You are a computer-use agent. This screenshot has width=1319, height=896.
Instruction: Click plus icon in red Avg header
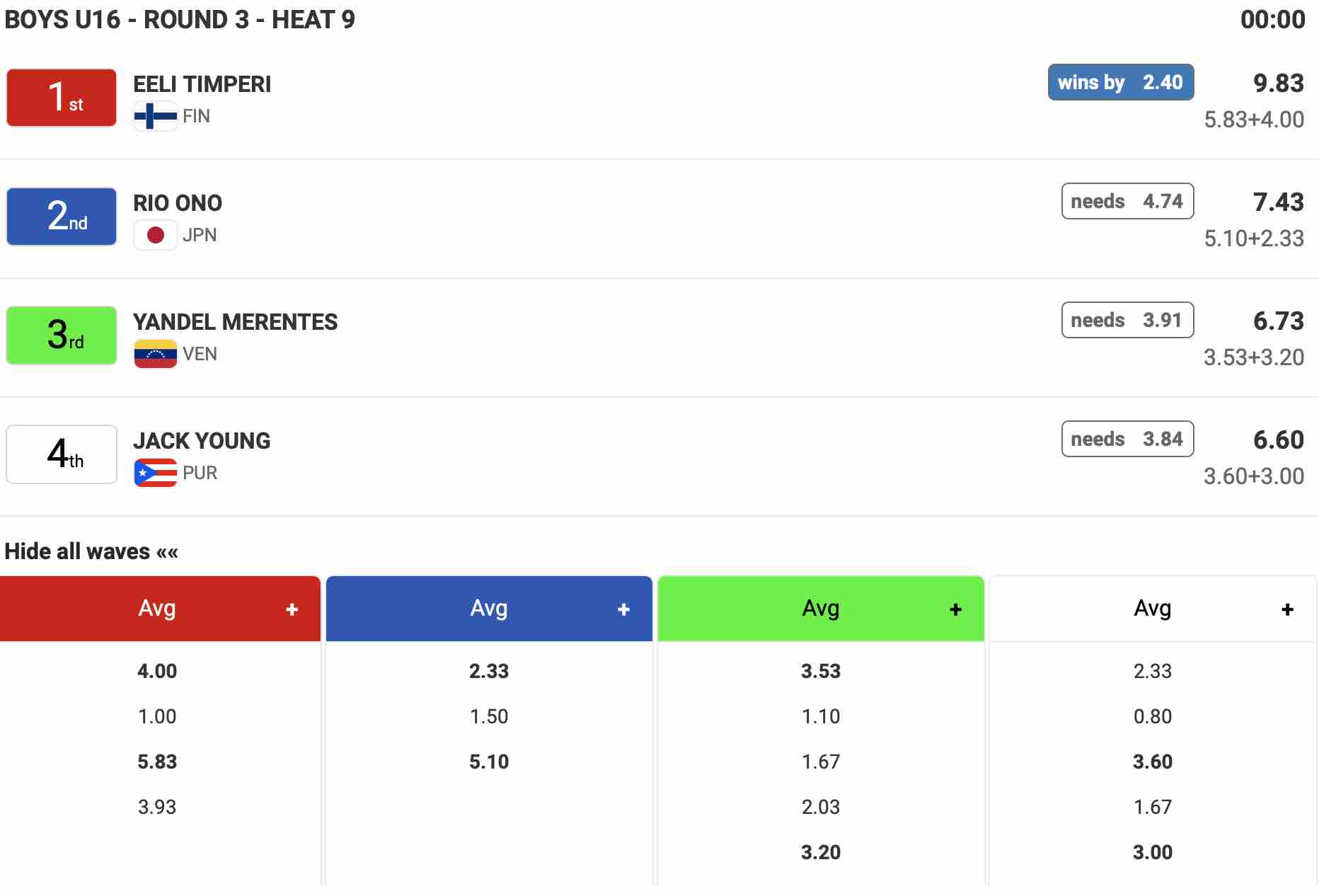point(292,609)
